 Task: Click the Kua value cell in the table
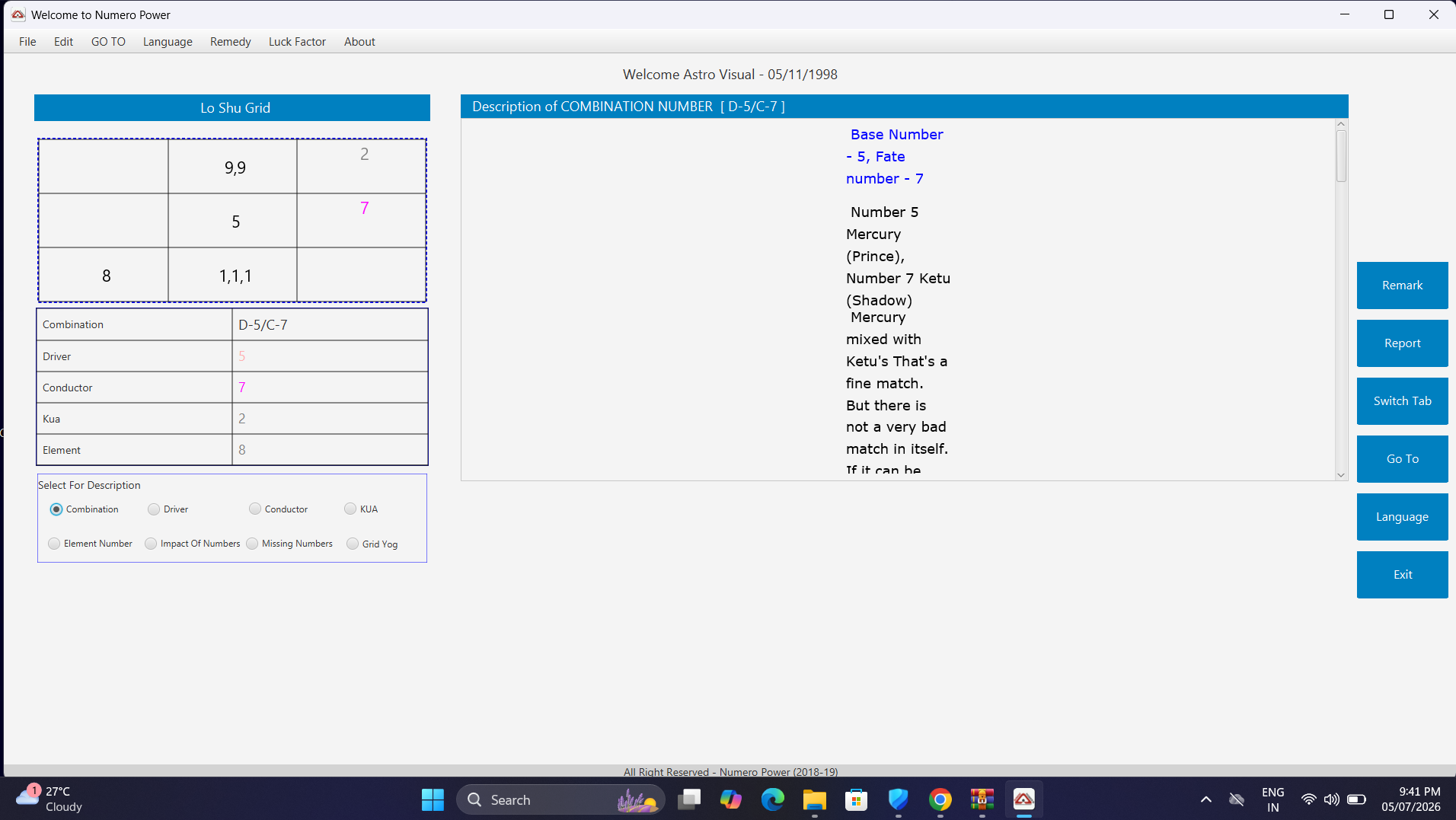(330, 419)
